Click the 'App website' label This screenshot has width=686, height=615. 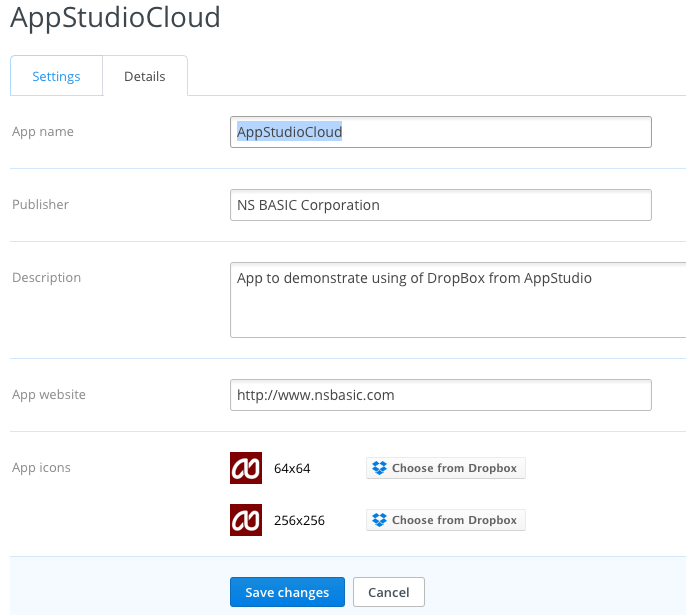click(49, 395)
